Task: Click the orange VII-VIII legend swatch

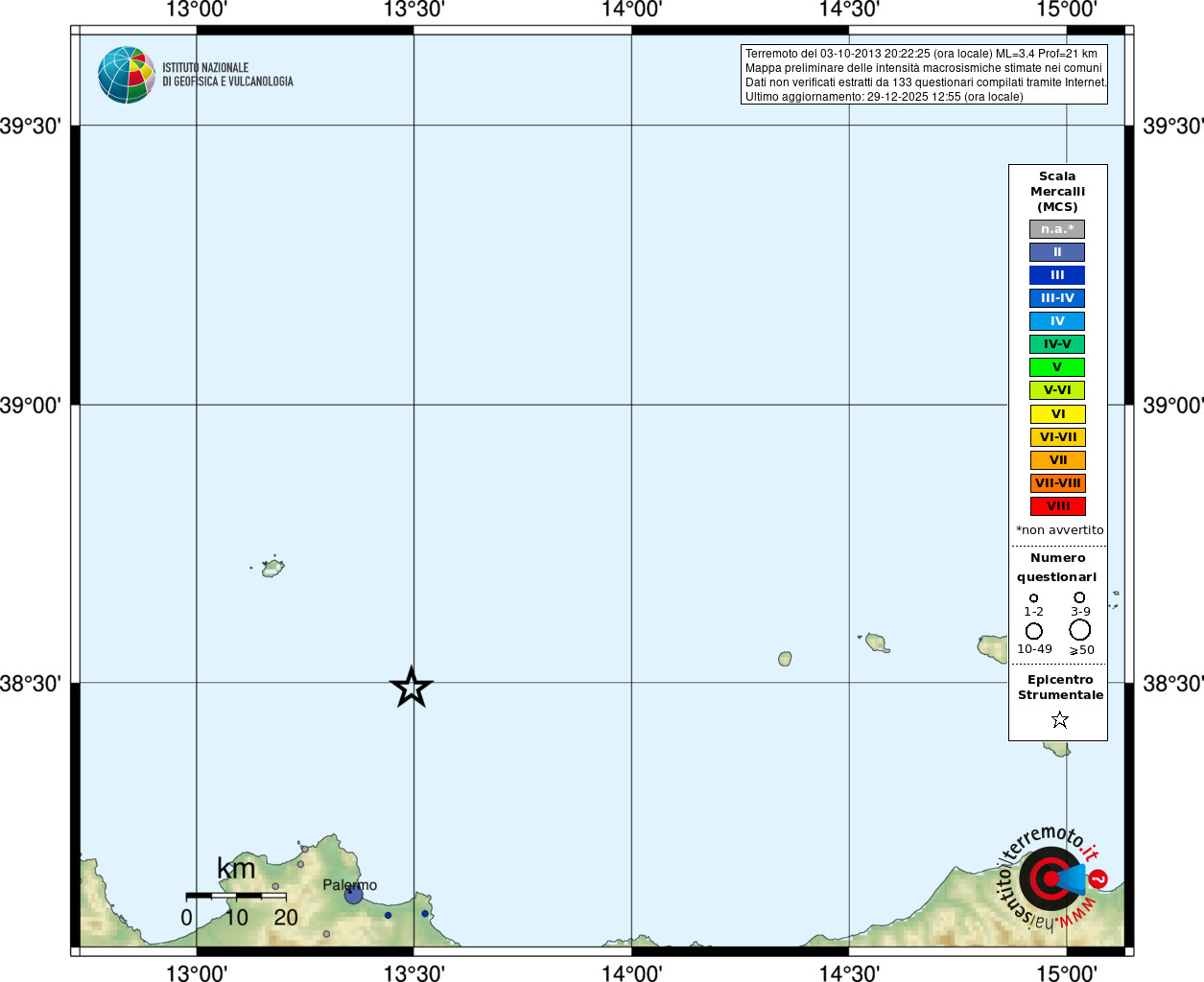Action: pos(1057,483)
